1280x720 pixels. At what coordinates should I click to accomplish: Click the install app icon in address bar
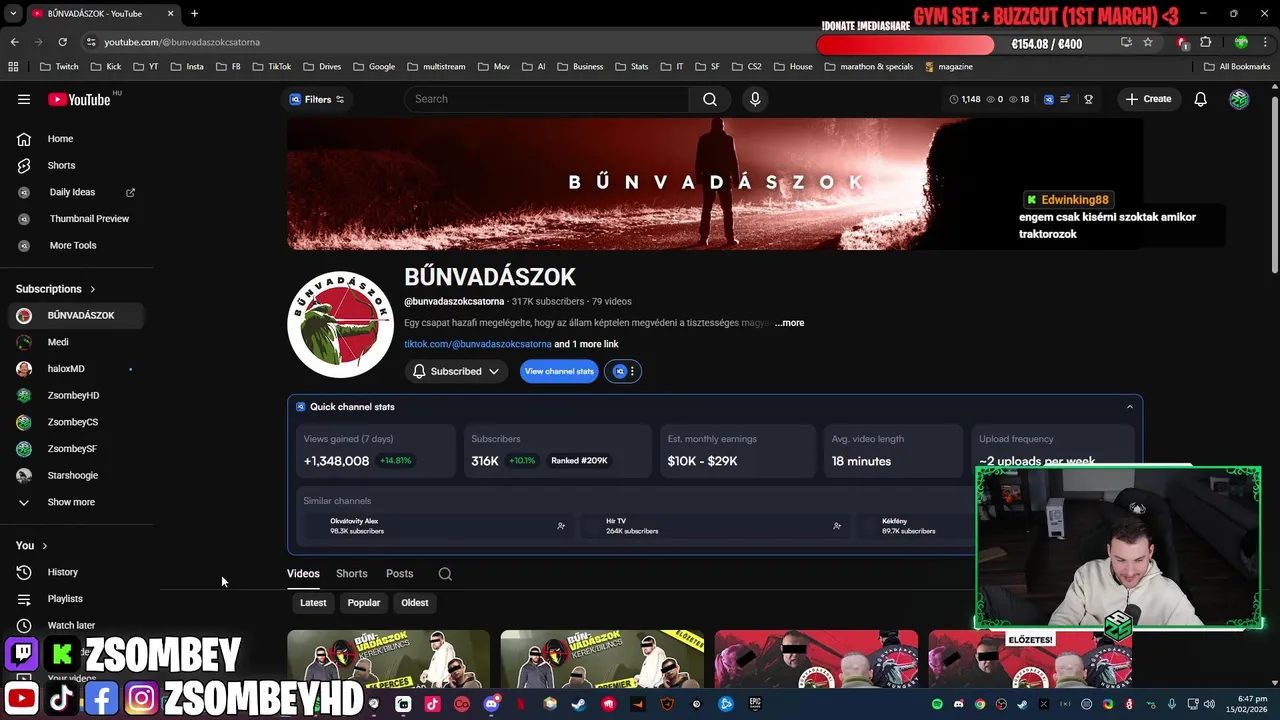(1126, 42)
